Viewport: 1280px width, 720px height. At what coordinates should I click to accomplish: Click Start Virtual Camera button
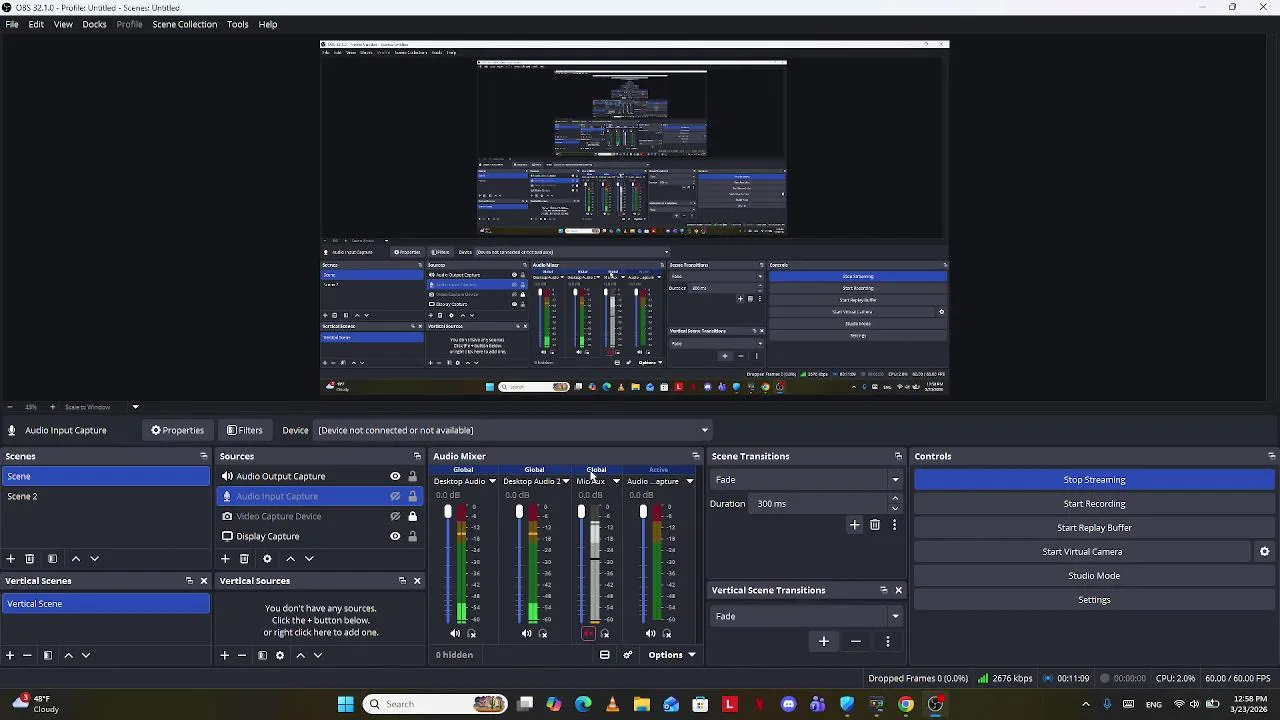(1082, 552)
